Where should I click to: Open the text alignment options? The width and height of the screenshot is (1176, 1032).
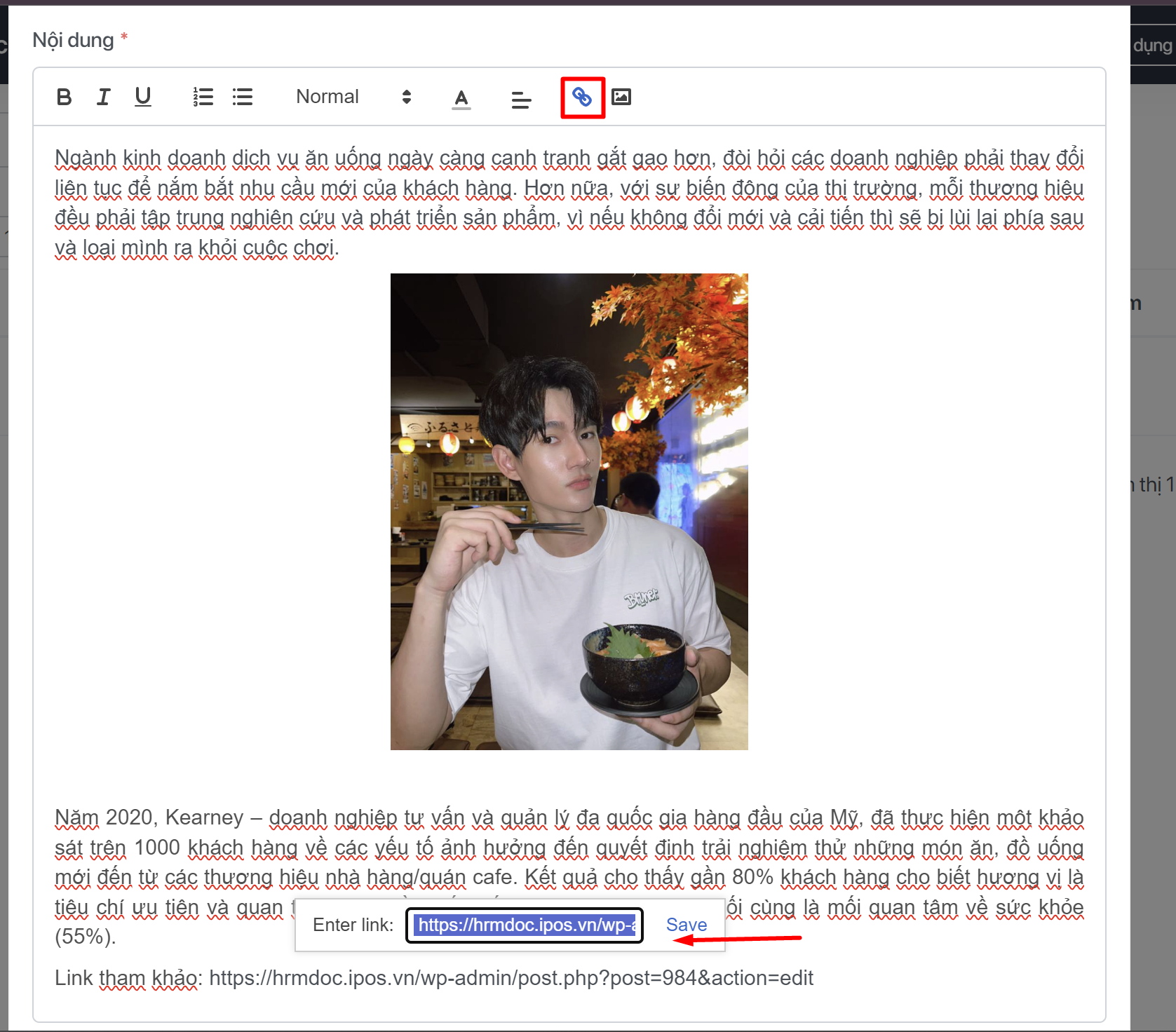[x=521, y=100]
